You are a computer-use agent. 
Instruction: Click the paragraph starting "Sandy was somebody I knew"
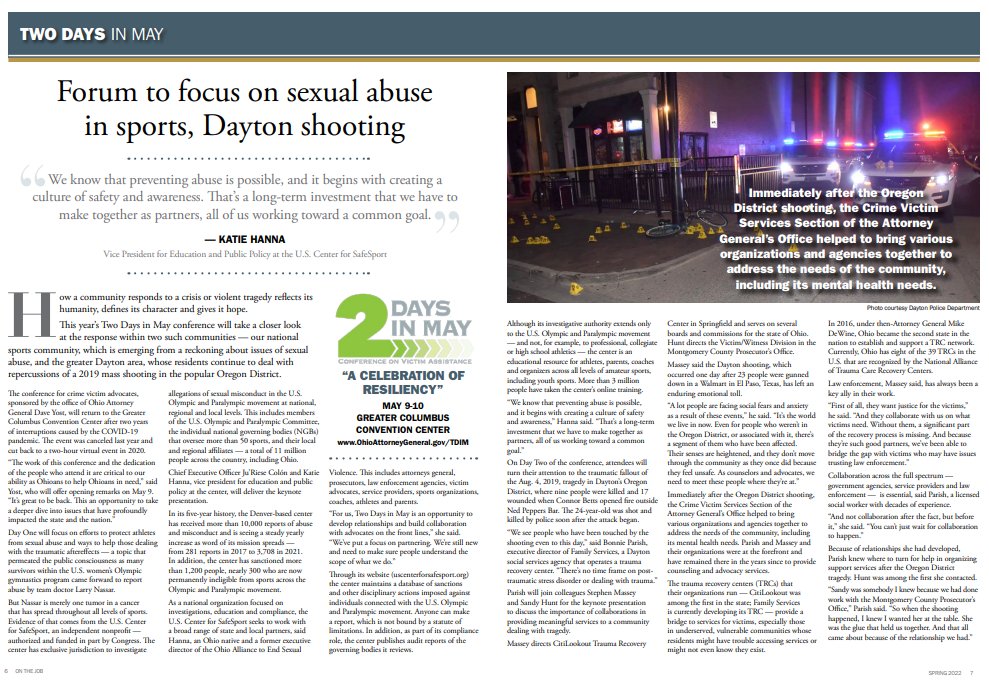tap(903, 614)
